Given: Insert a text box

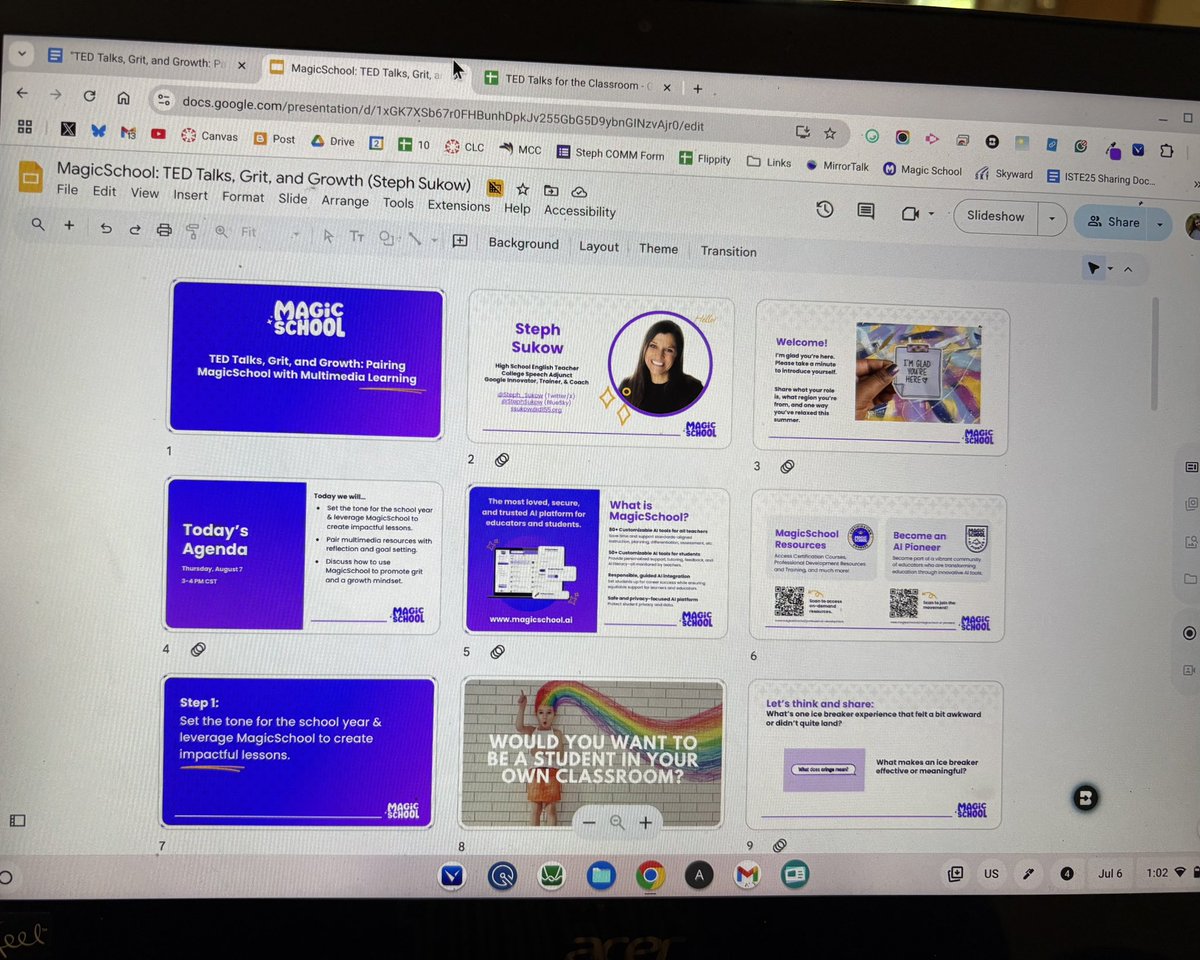Looking at the screenshot, I should tap(357, 237).
